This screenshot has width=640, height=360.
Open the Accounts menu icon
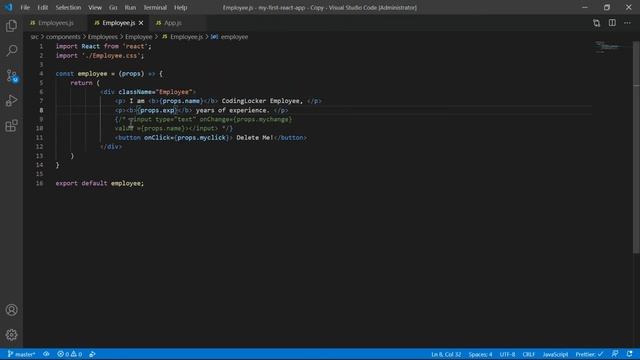click(x=11, y=310)
